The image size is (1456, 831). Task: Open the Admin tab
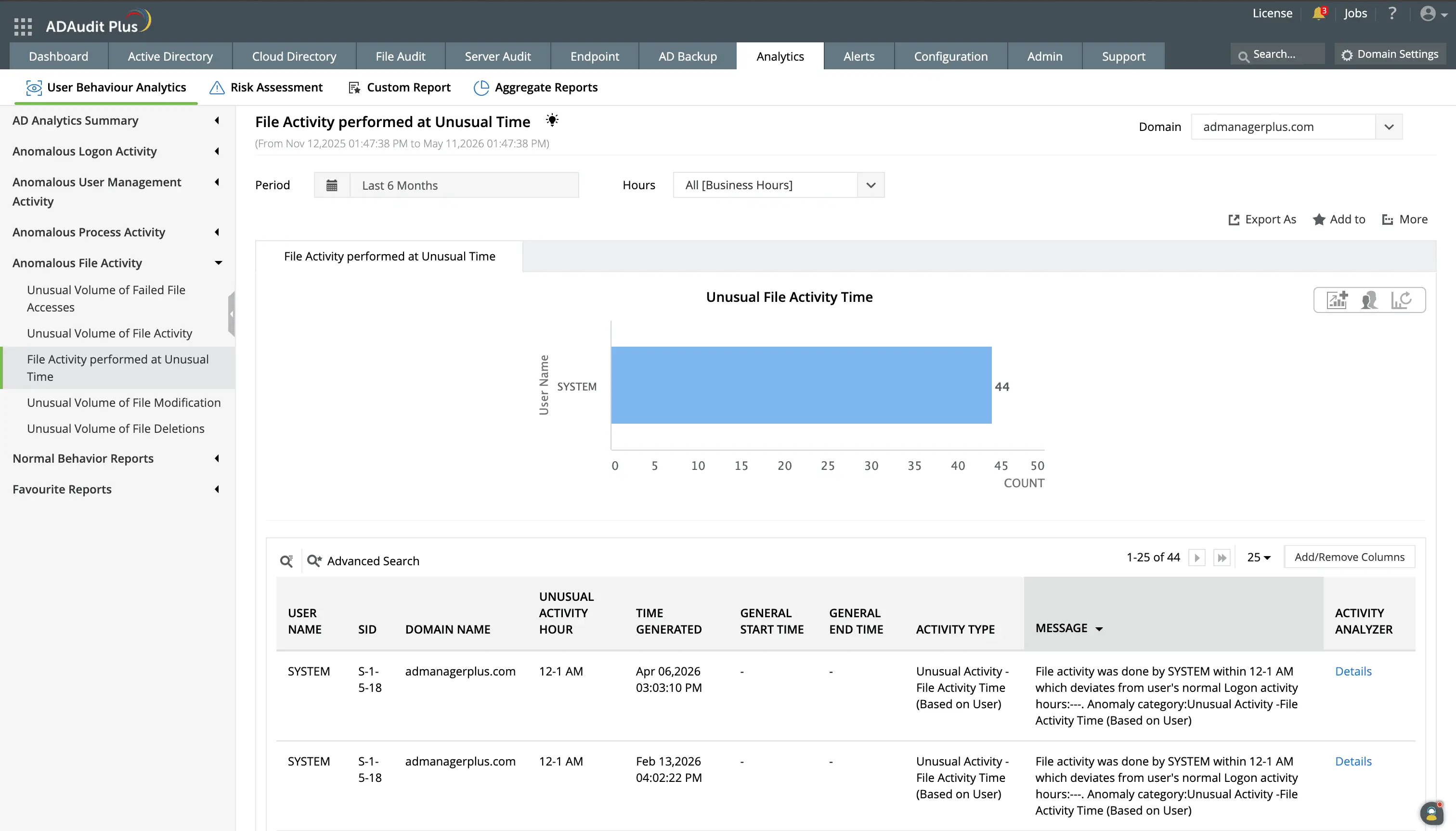[x=1044, y=56]
